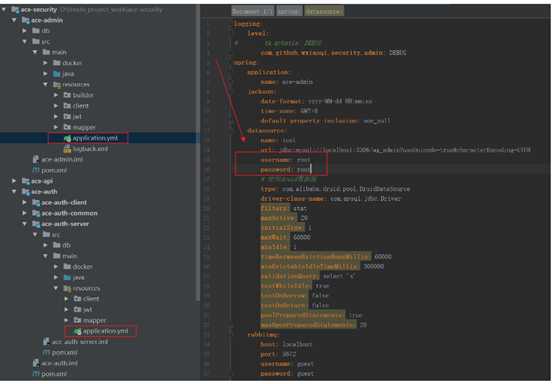
Task: Select the main folder label under ace-admin
Action: coord(59,52)
